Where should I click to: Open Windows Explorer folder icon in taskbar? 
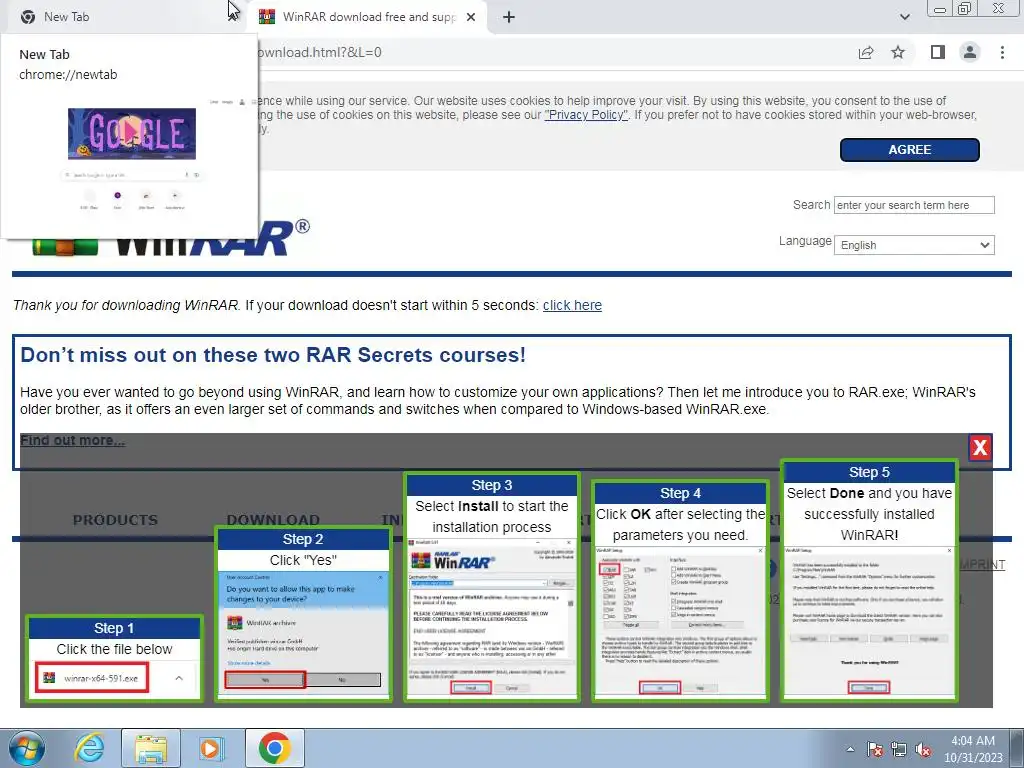point(151,748)
